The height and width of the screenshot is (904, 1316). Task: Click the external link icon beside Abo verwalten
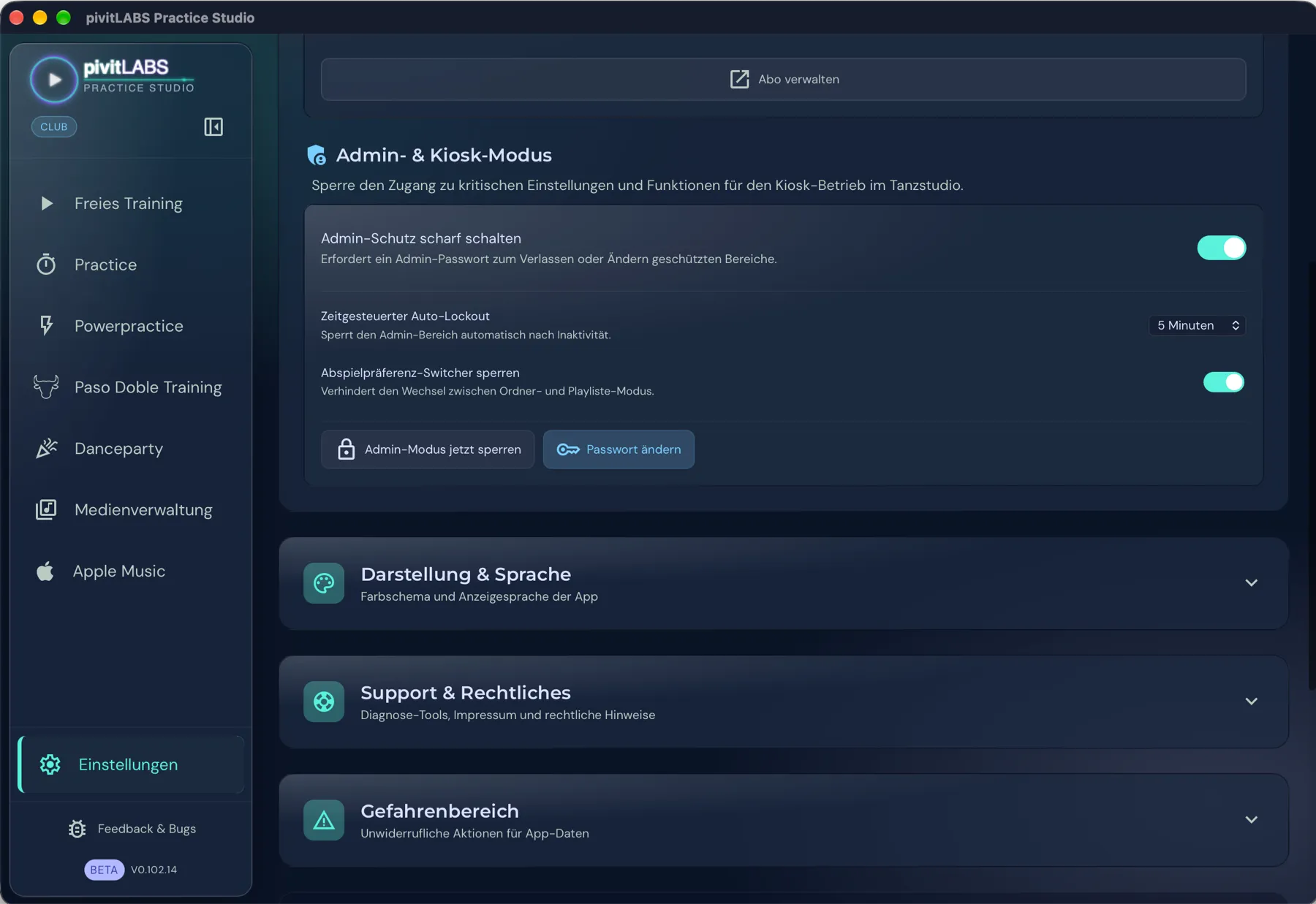(x=740, y=79)
